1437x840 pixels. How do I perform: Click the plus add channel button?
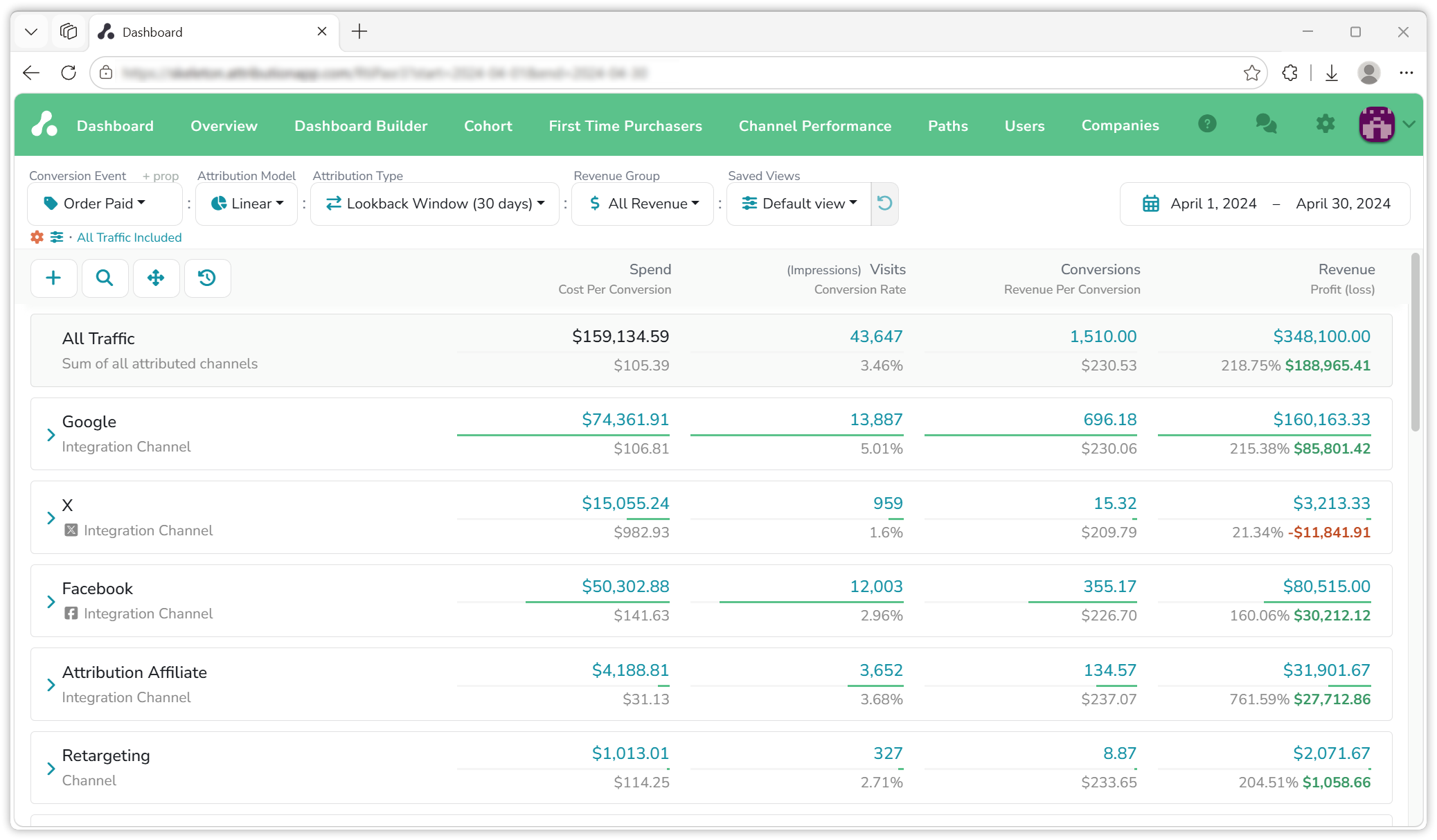(x=53, y=278)
